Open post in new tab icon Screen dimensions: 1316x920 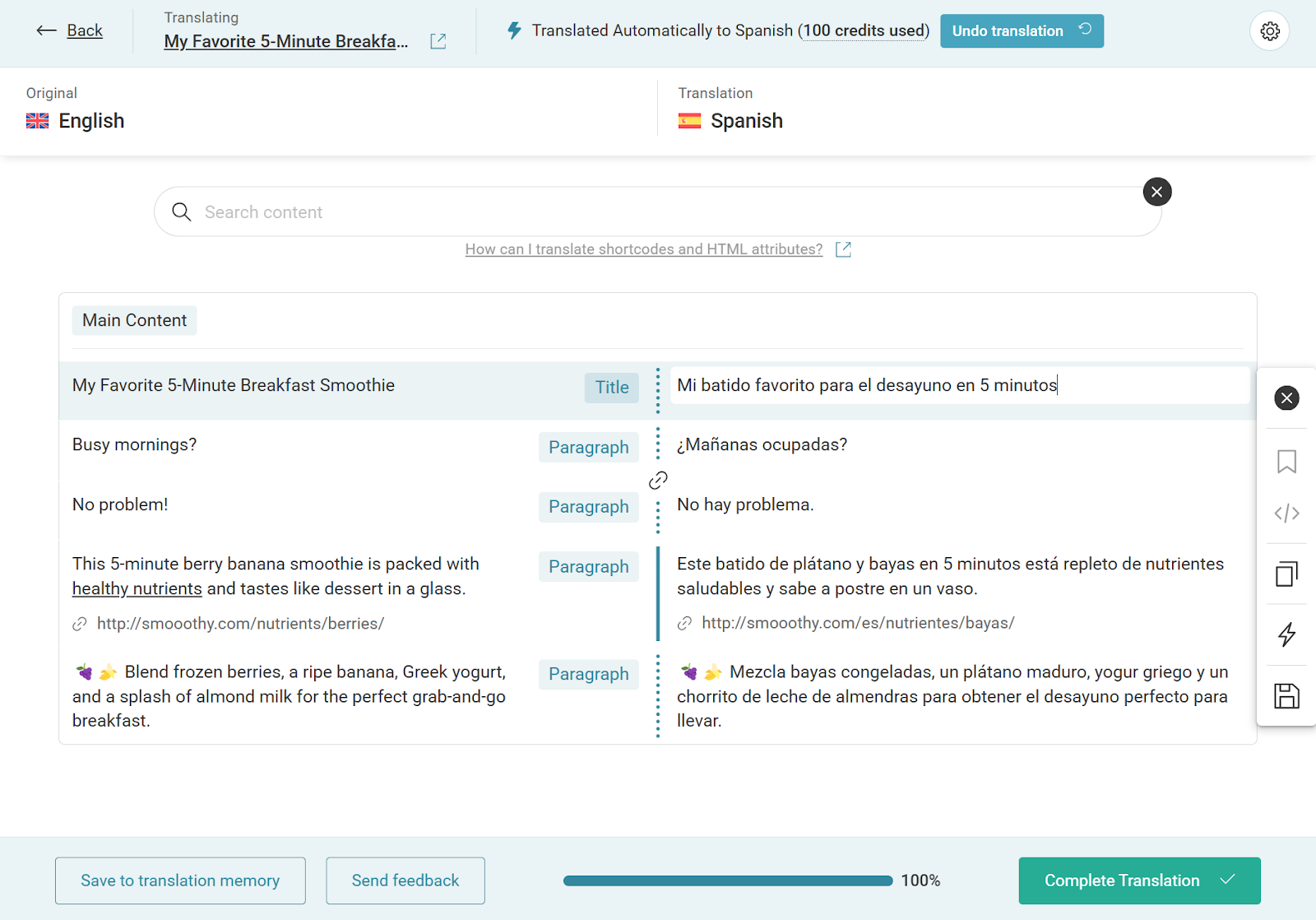pos(438,41)
